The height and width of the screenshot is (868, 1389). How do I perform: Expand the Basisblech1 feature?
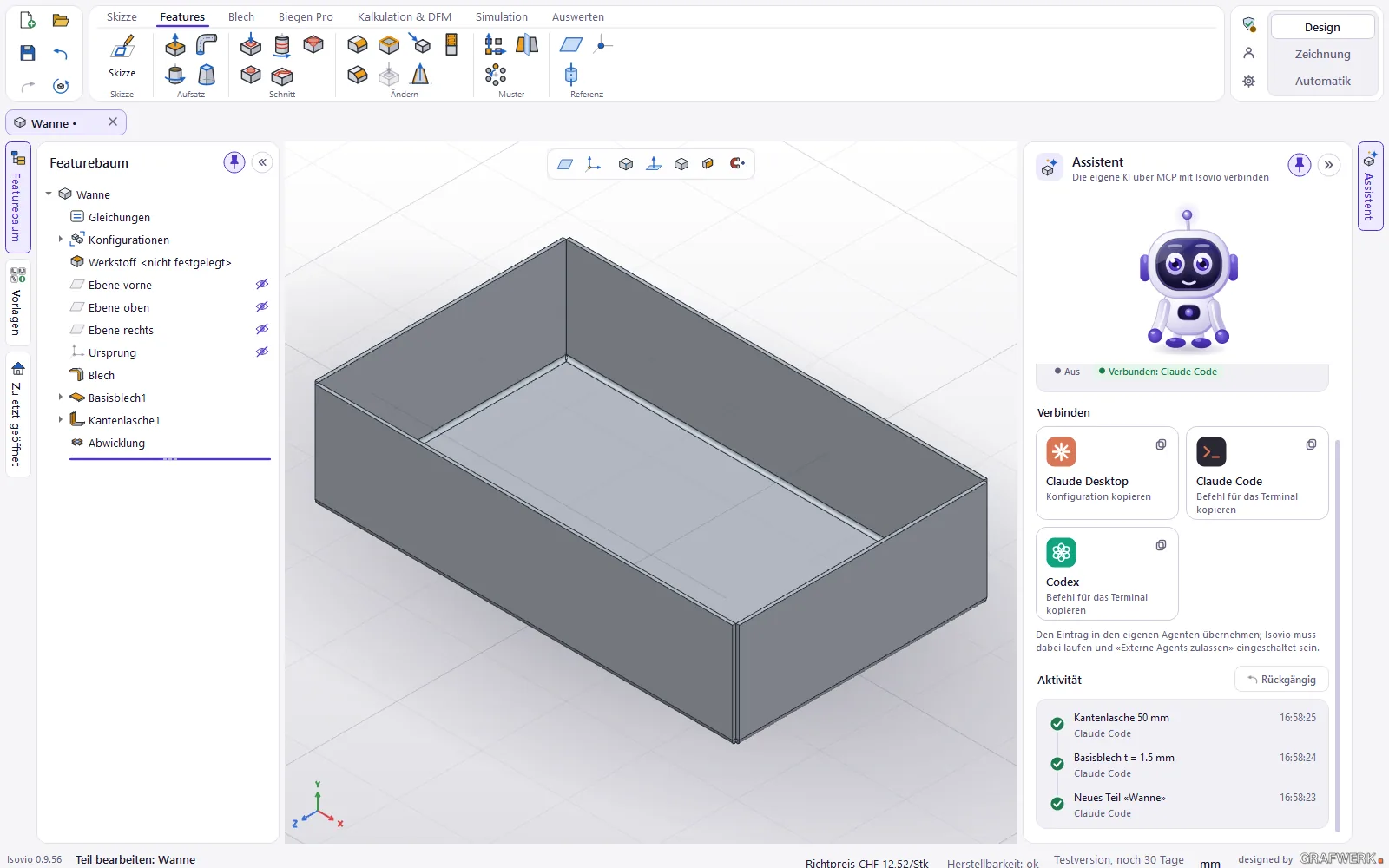coord(60,397)
